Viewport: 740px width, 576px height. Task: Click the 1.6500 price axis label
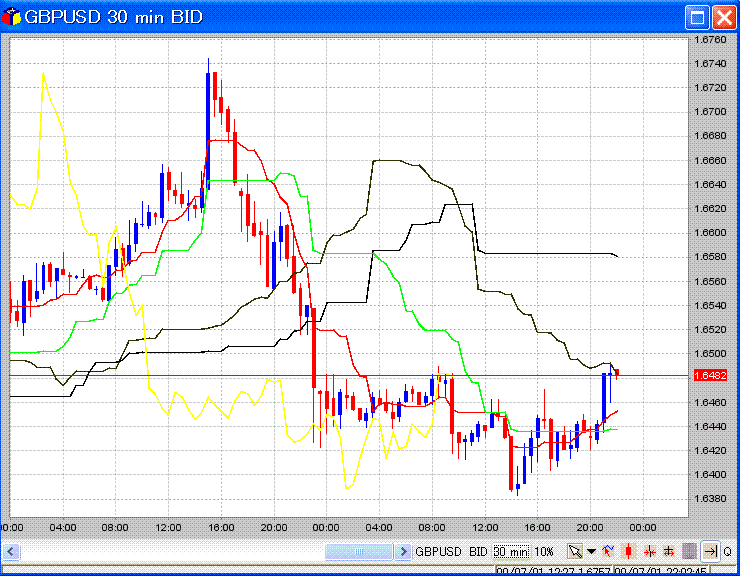pyautogui.click(x=710, y=354)
